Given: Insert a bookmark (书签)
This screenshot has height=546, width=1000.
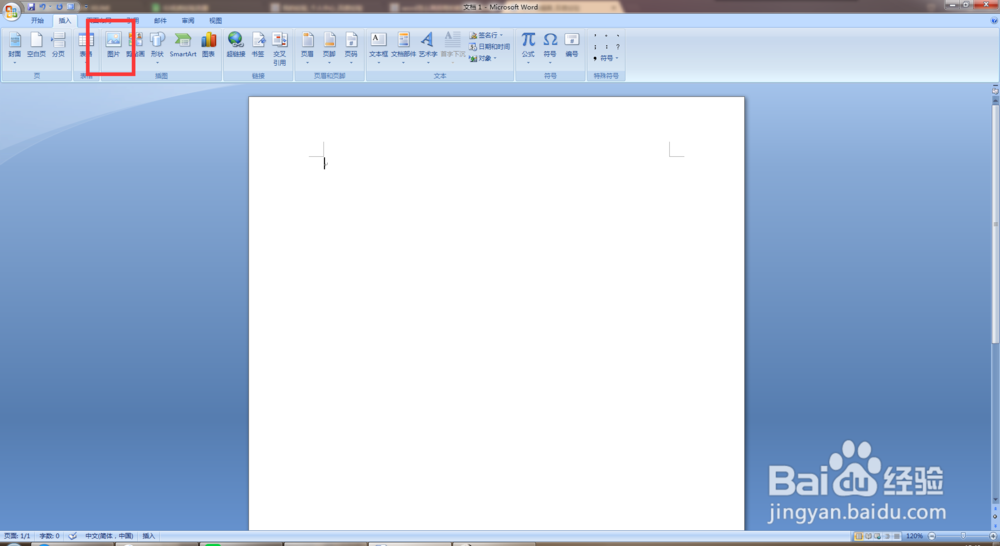Looking at the screenshot, I should click(x=258, y=47).
